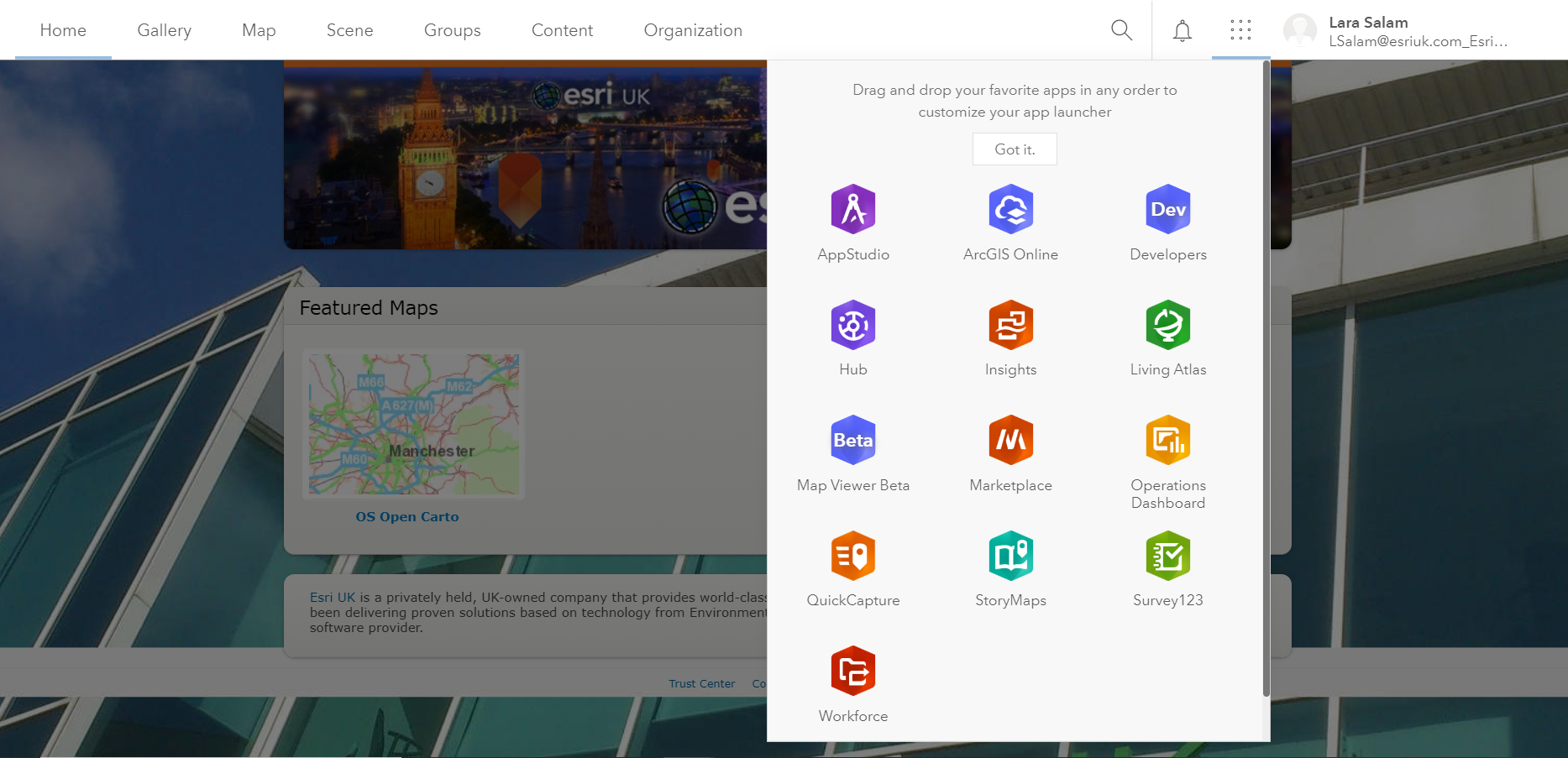1568x758 pixels.
Task: Click the Manchester map thumbnail
Action: click(413, 424)
